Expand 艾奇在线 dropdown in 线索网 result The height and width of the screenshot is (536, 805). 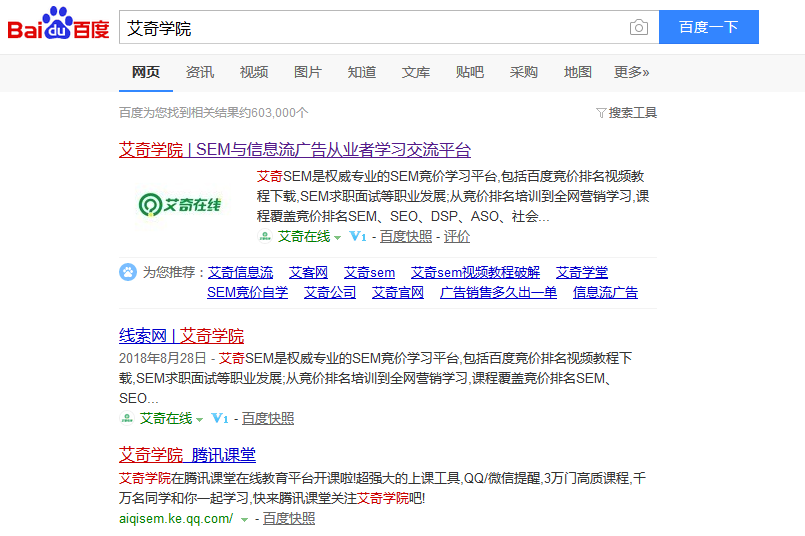199,419
